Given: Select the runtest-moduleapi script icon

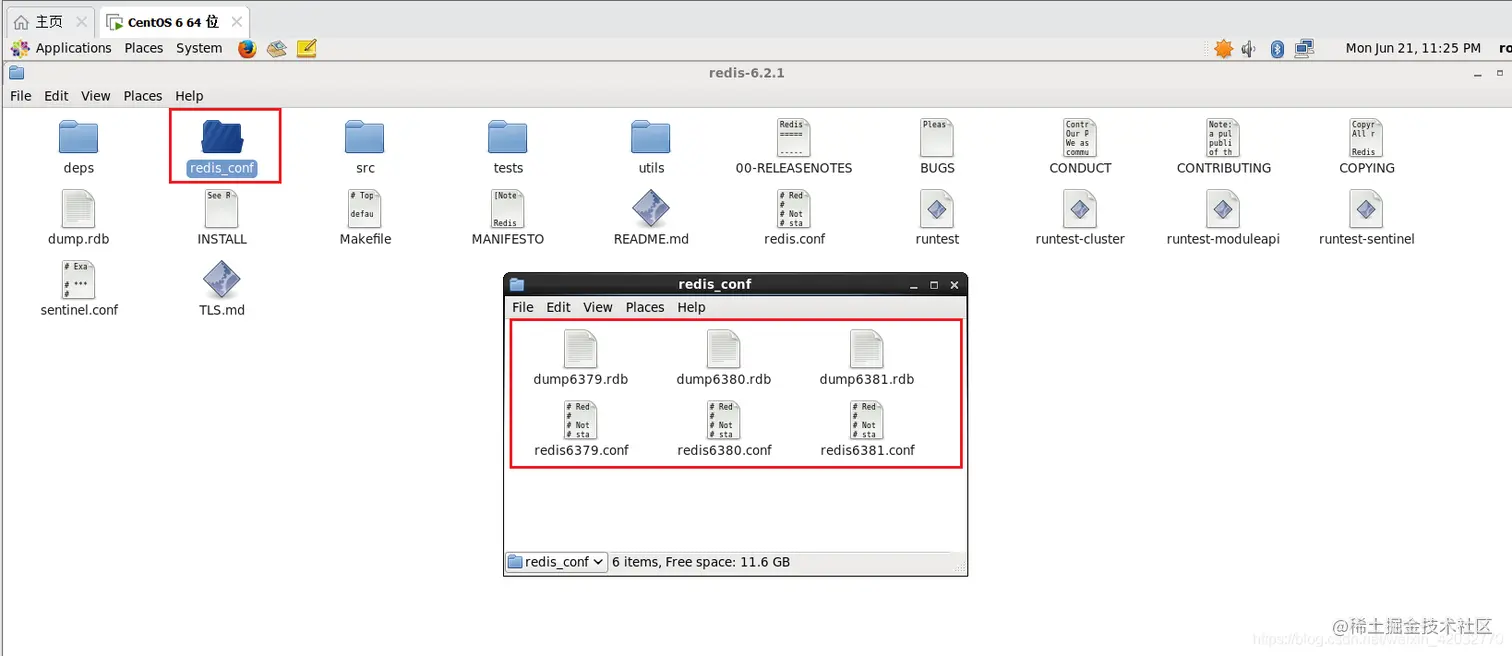Looking at the screenshot, I should pyautogui.click(x=1224, y=208).
